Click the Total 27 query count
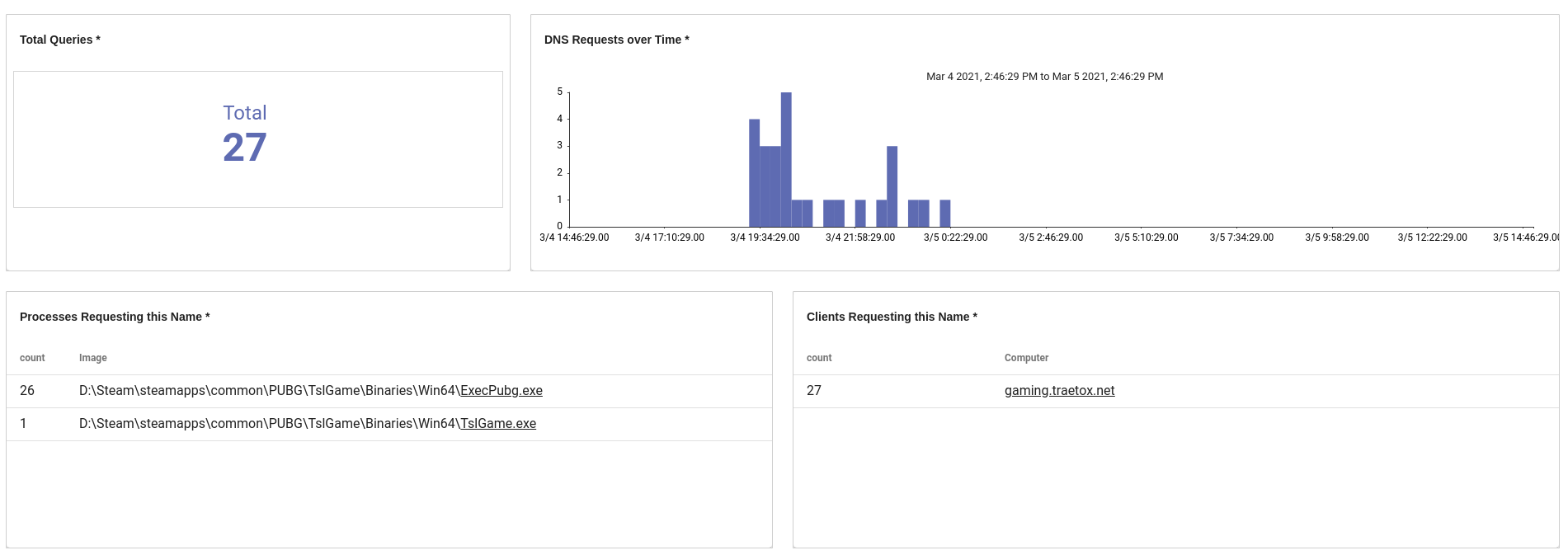The image size is (1568, 555). click(245, 147)
